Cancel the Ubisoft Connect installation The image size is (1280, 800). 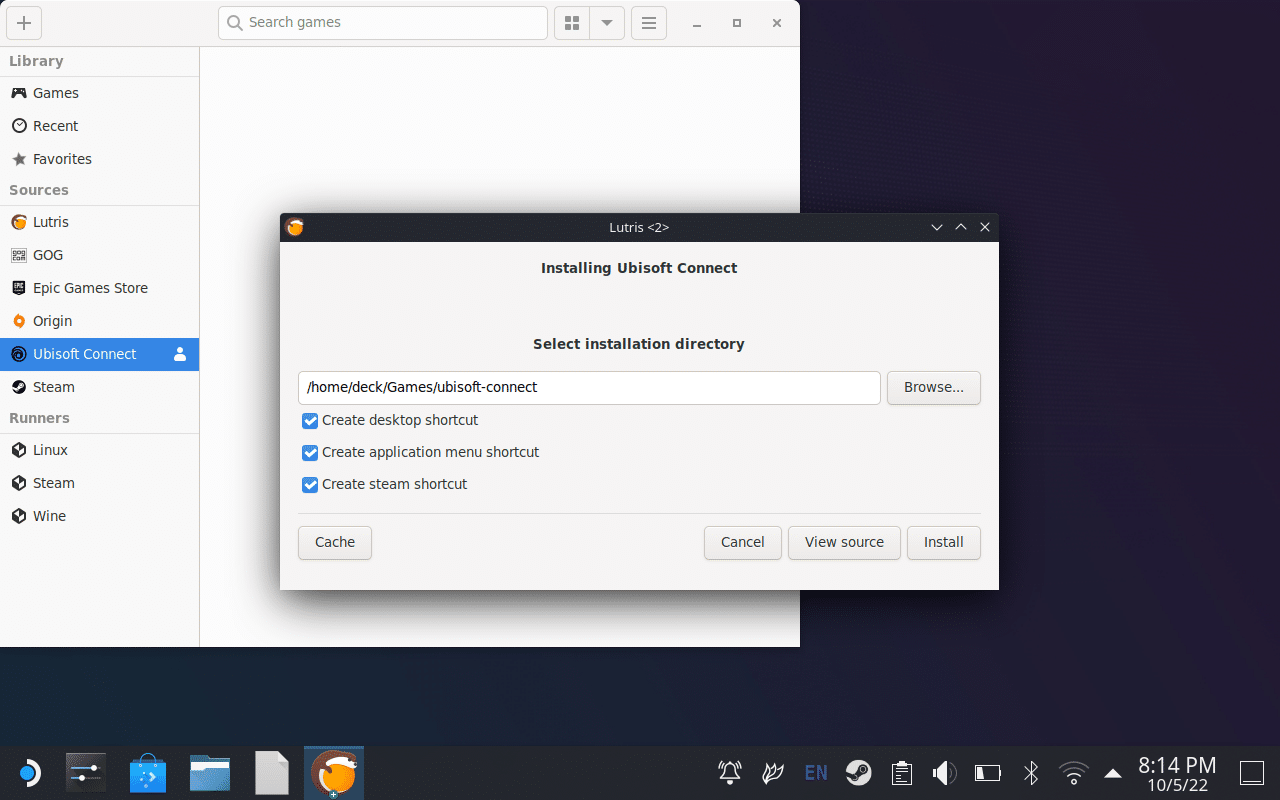point(743,543)
